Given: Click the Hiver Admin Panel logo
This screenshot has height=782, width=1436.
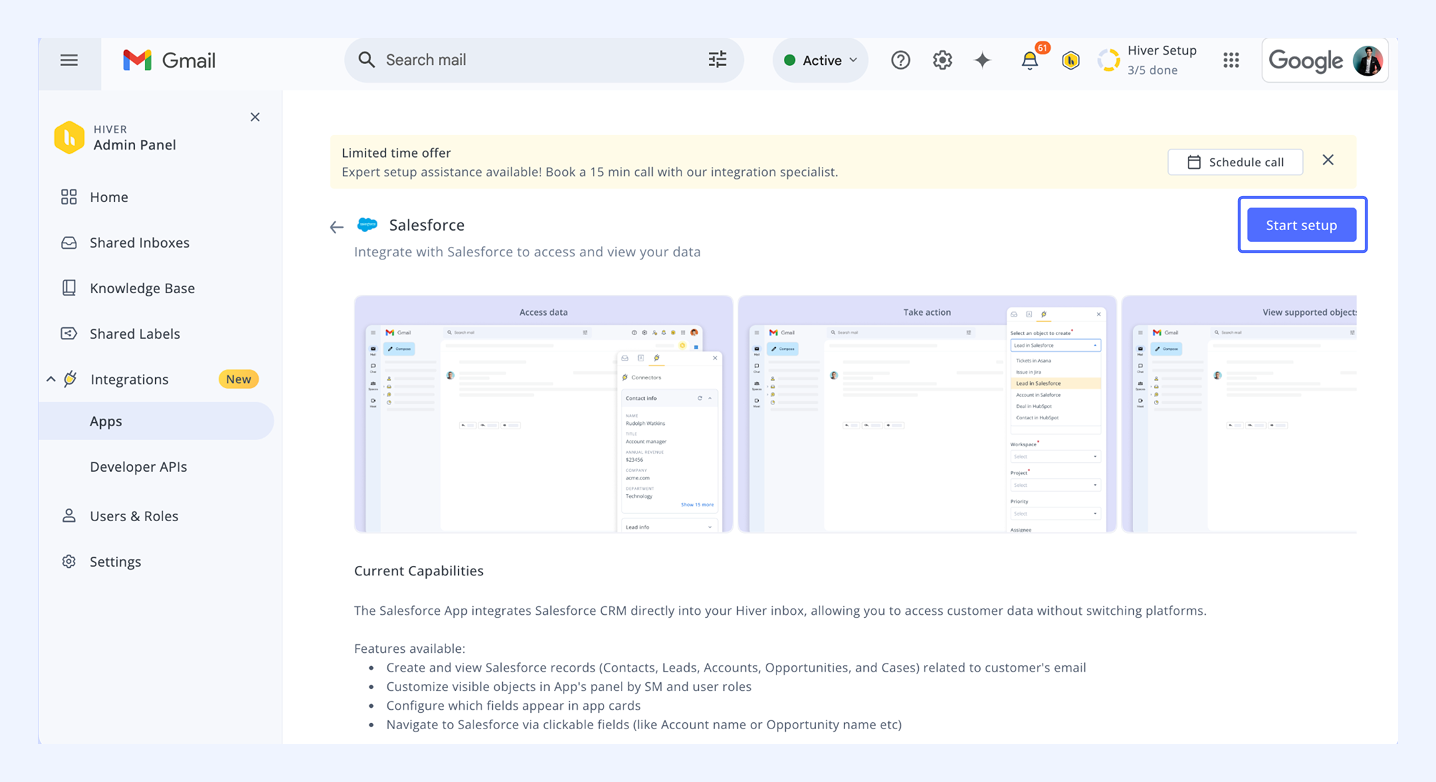Looking at the screenshot, I should tap(69, 137).
